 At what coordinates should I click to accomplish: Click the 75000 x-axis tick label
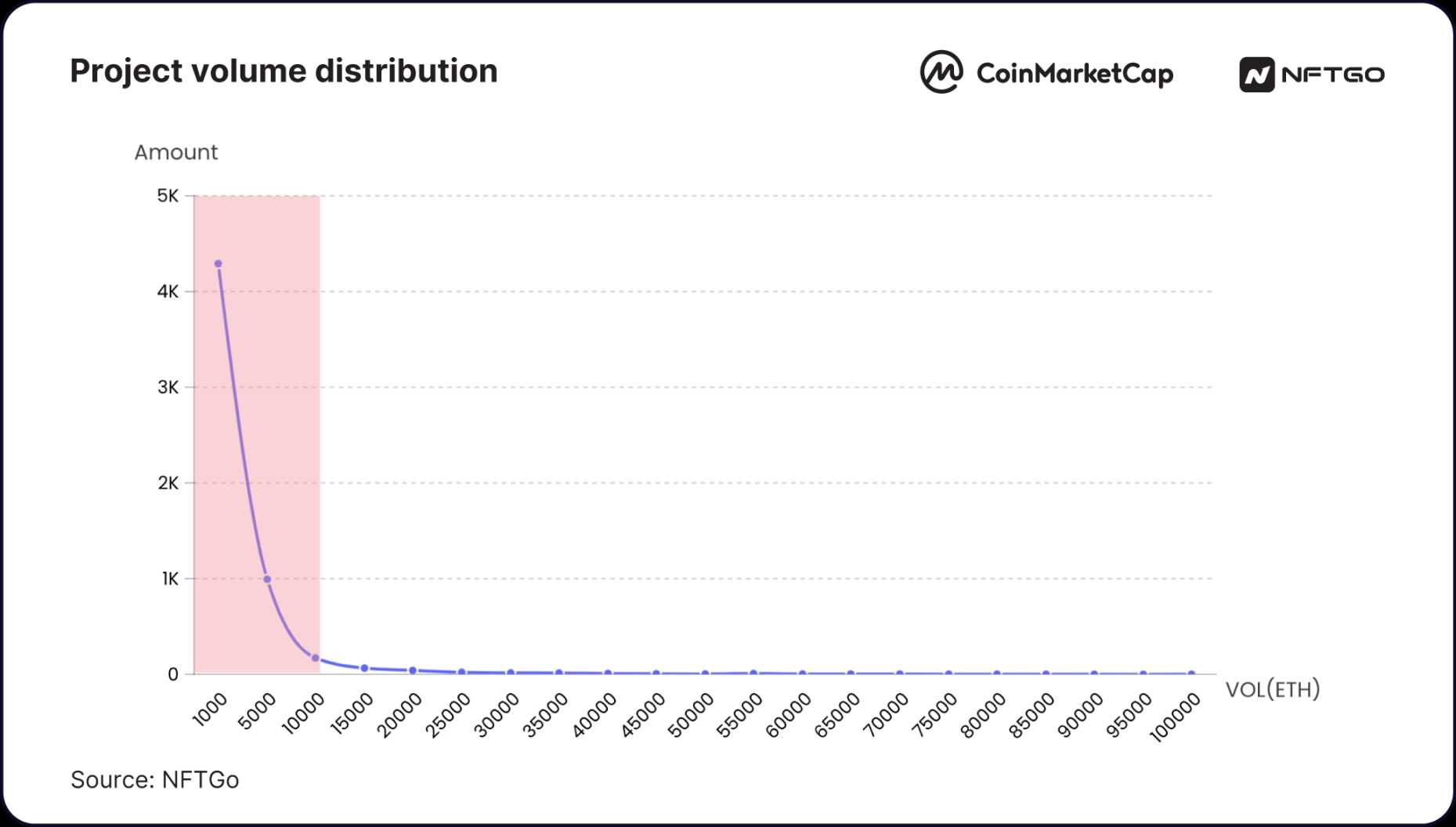[x=935, y=716]
